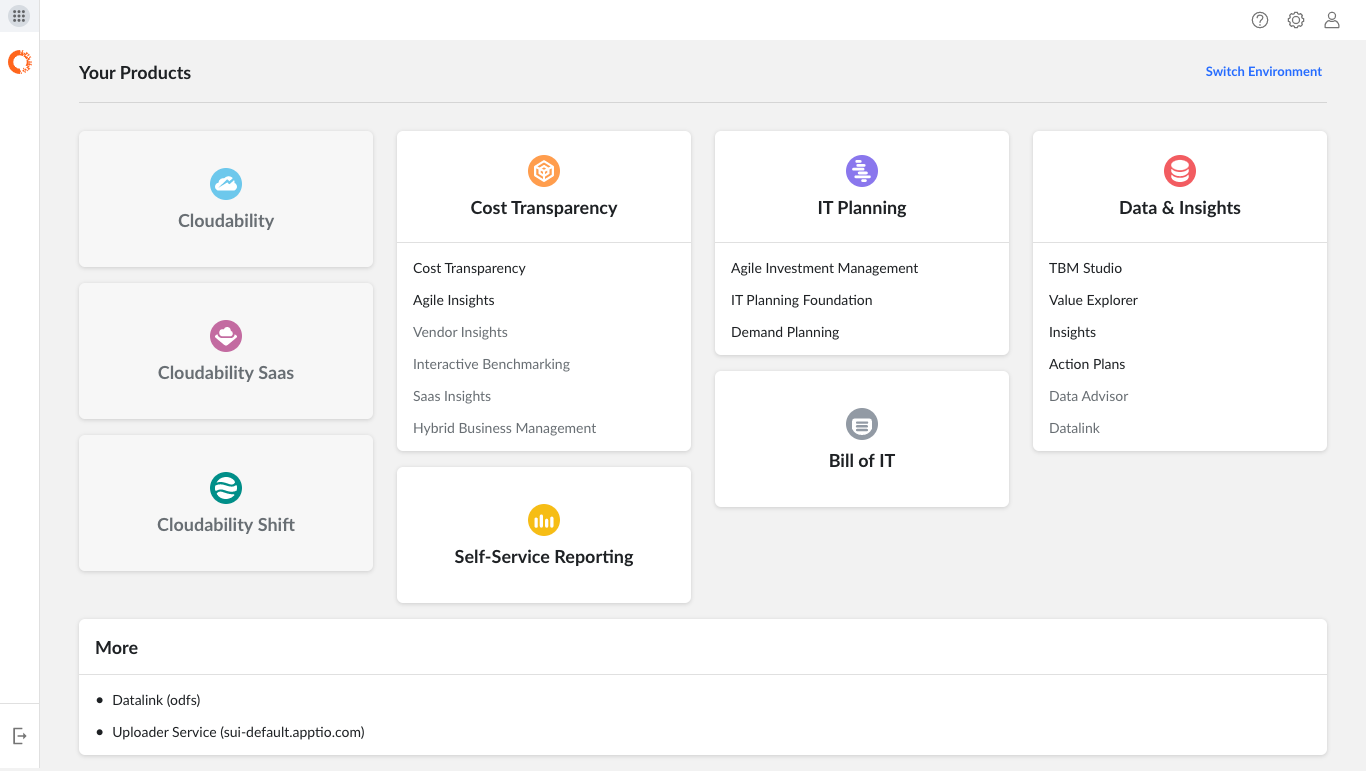Open the app switcher grid icon
The width and height of the screenshot is (1366, 771).
click(x=19, y=16)
